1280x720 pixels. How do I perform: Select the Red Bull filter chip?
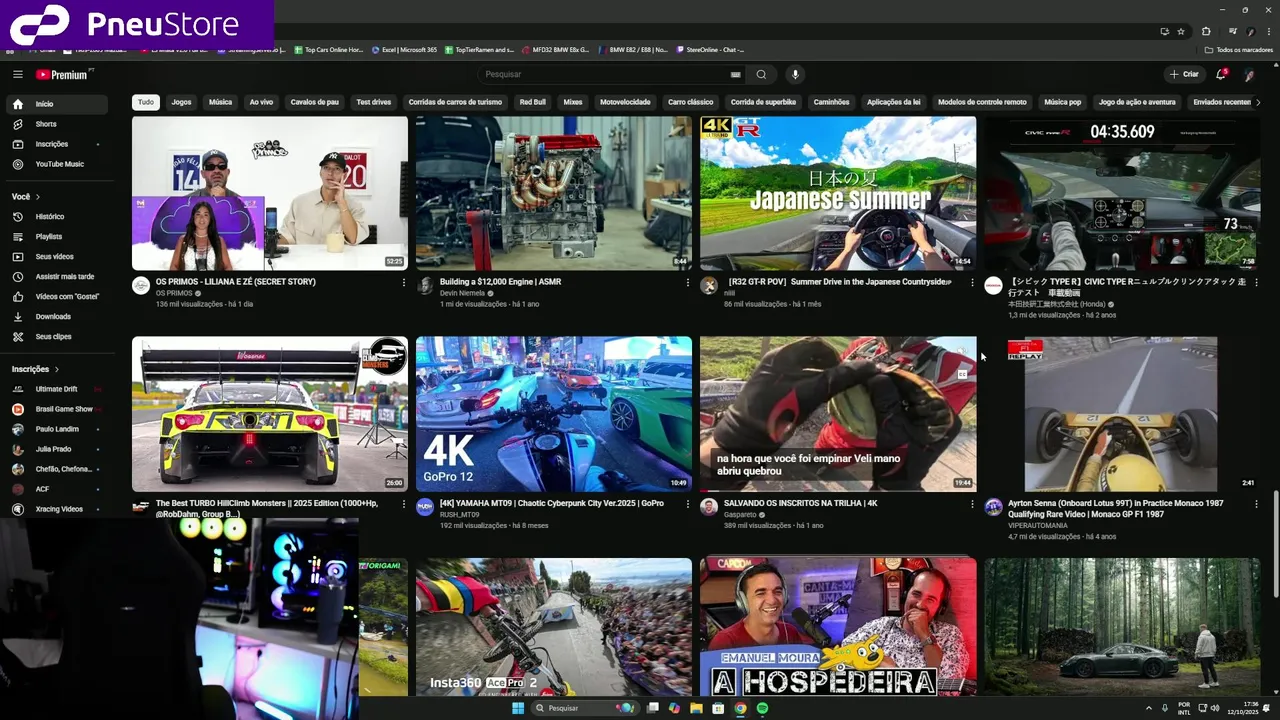532,102
